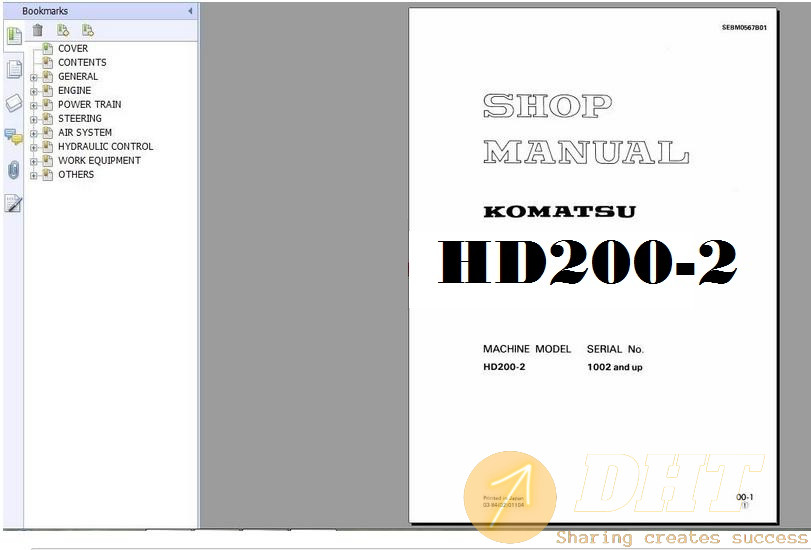This screenshot has width=811, height=550.
Task: Collapse the Bookmarks panel with arrow
Action: tap(190, 11)
